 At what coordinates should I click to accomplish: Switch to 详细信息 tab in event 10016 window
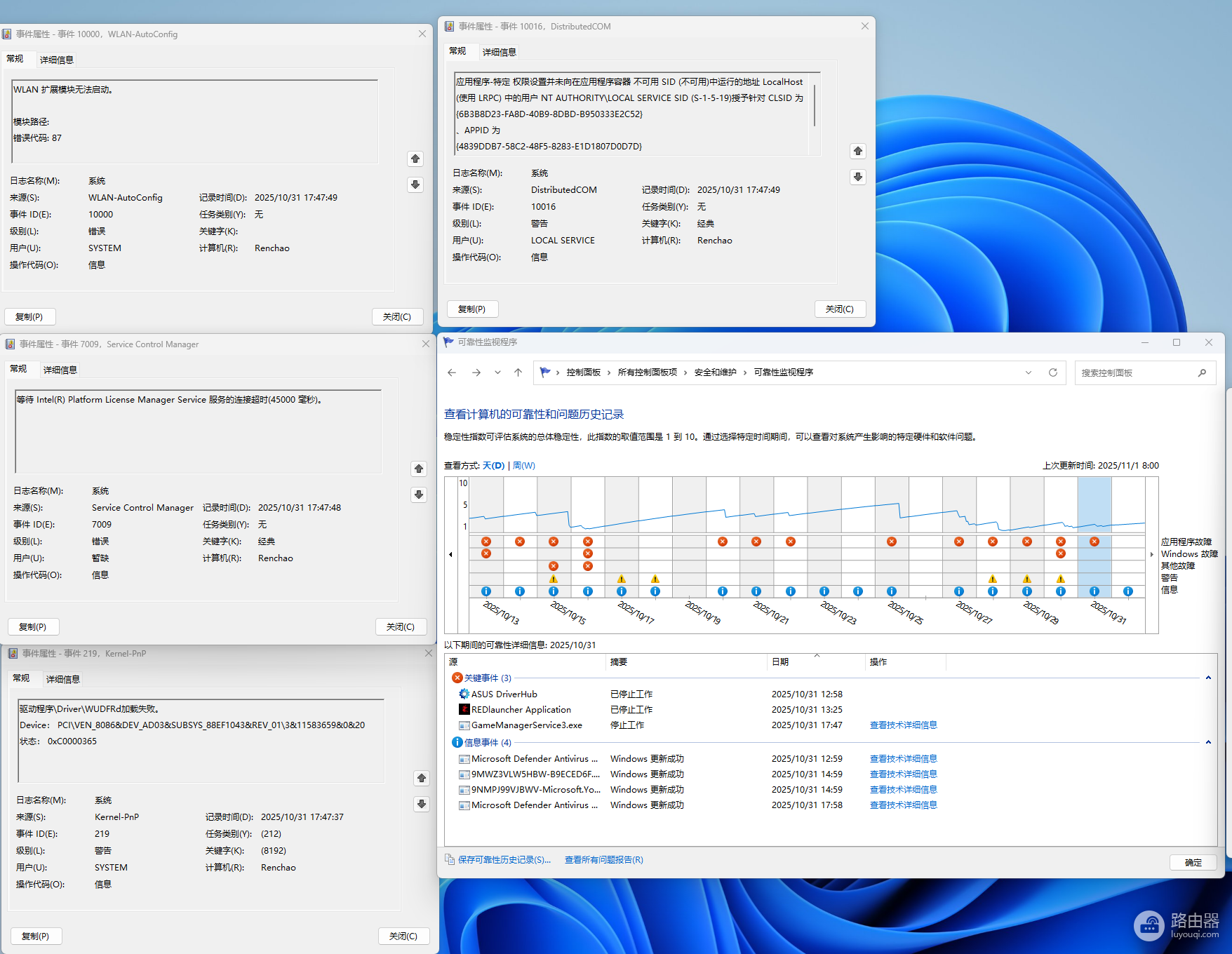point(500,52)
